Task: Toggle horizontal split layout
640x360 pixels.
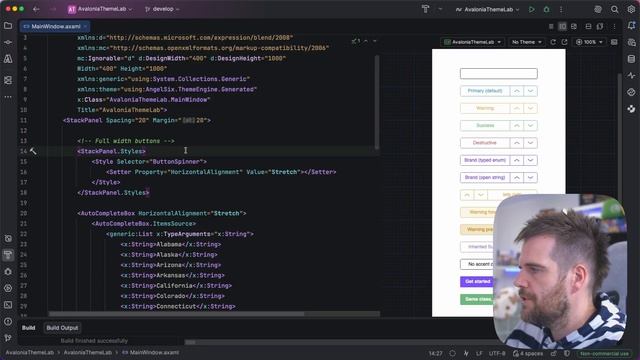Action: click(588, 27)
